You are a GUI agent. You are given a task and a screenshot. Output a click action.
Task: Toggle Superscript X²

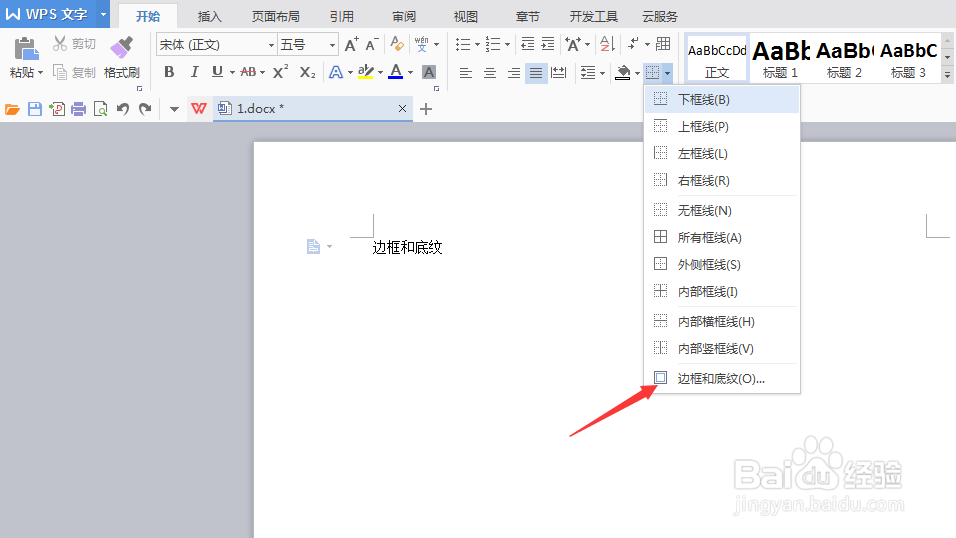click(x=280, y=72)
